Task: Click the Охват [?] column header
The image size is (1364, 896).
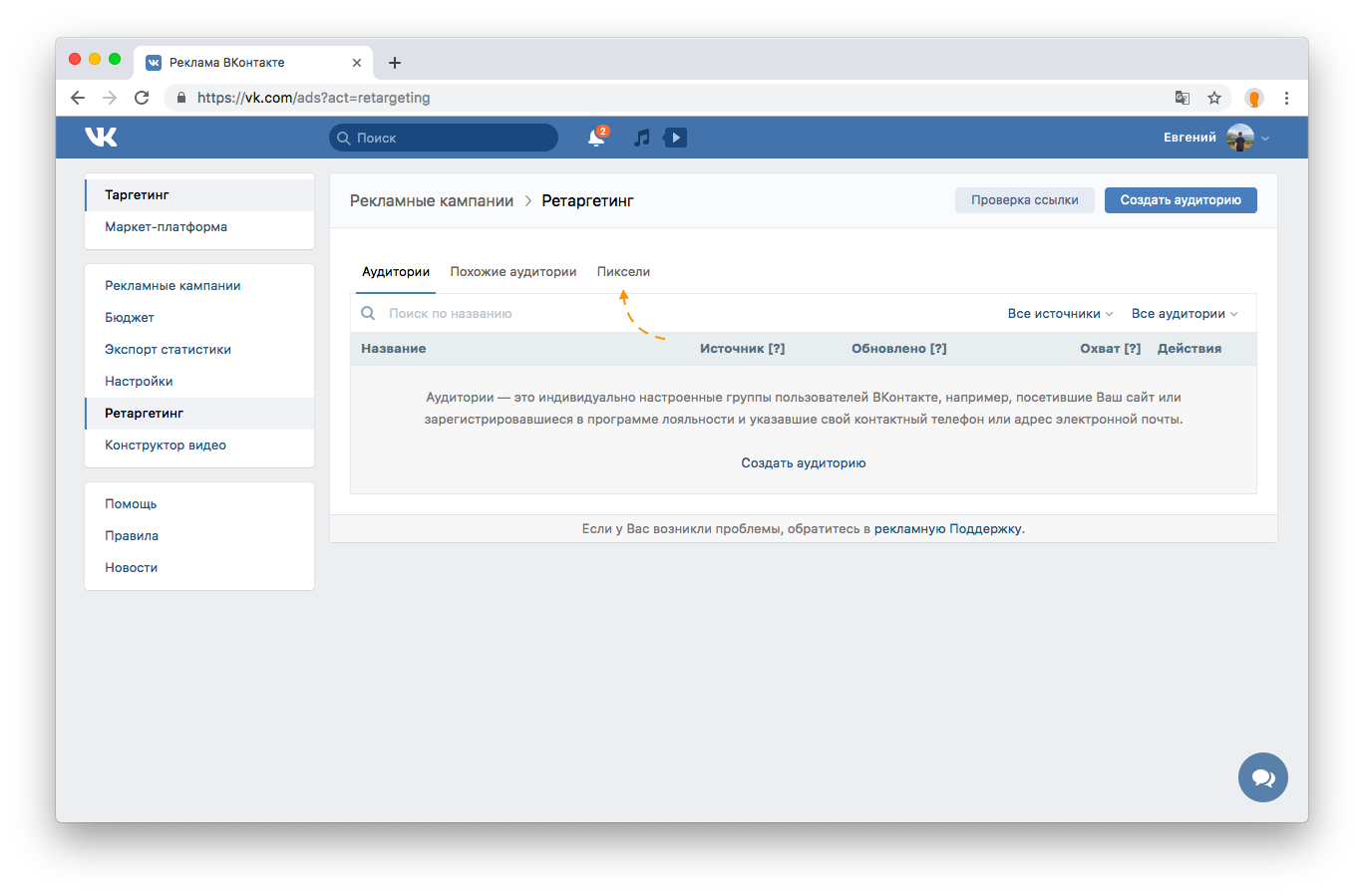Action: coord(1111,349)
